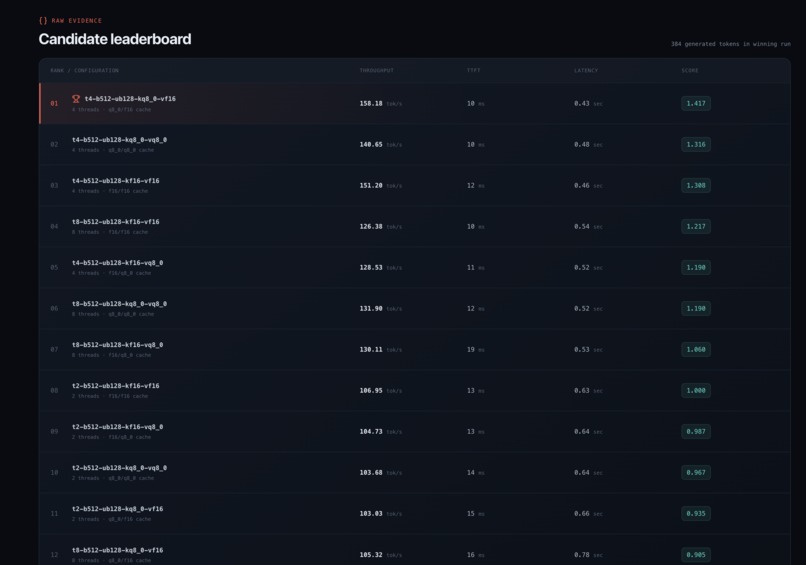
Task: Click the 104.73 tok/s throughput value
Action: (381, 432)
